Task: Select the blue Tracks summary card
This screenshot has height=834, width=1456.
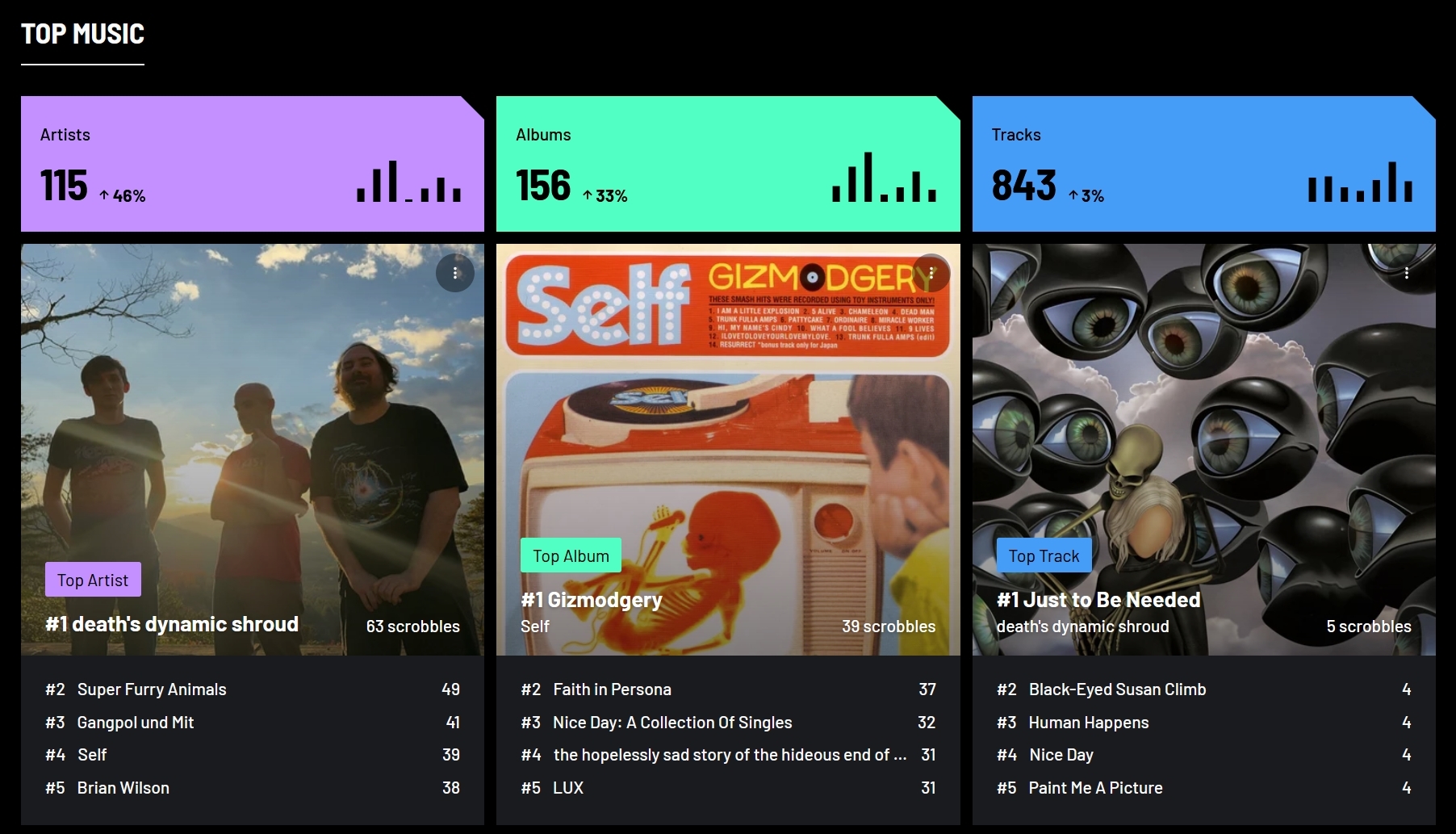Action: [1203, 164]
